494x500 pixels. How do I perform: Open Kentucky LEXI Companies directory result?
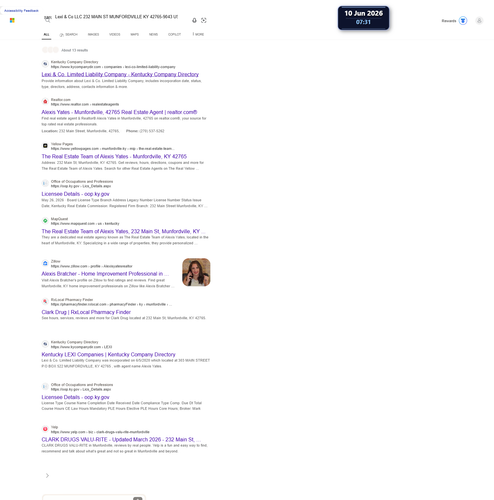(108, 355)
